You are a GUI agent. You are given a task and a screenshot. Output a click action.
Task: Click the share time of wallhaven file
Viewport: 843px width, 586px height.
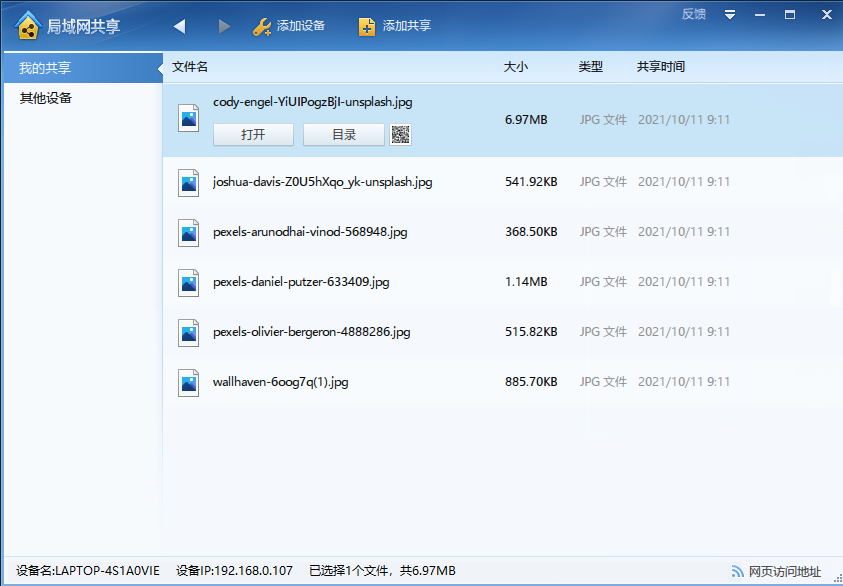(684, 382)
